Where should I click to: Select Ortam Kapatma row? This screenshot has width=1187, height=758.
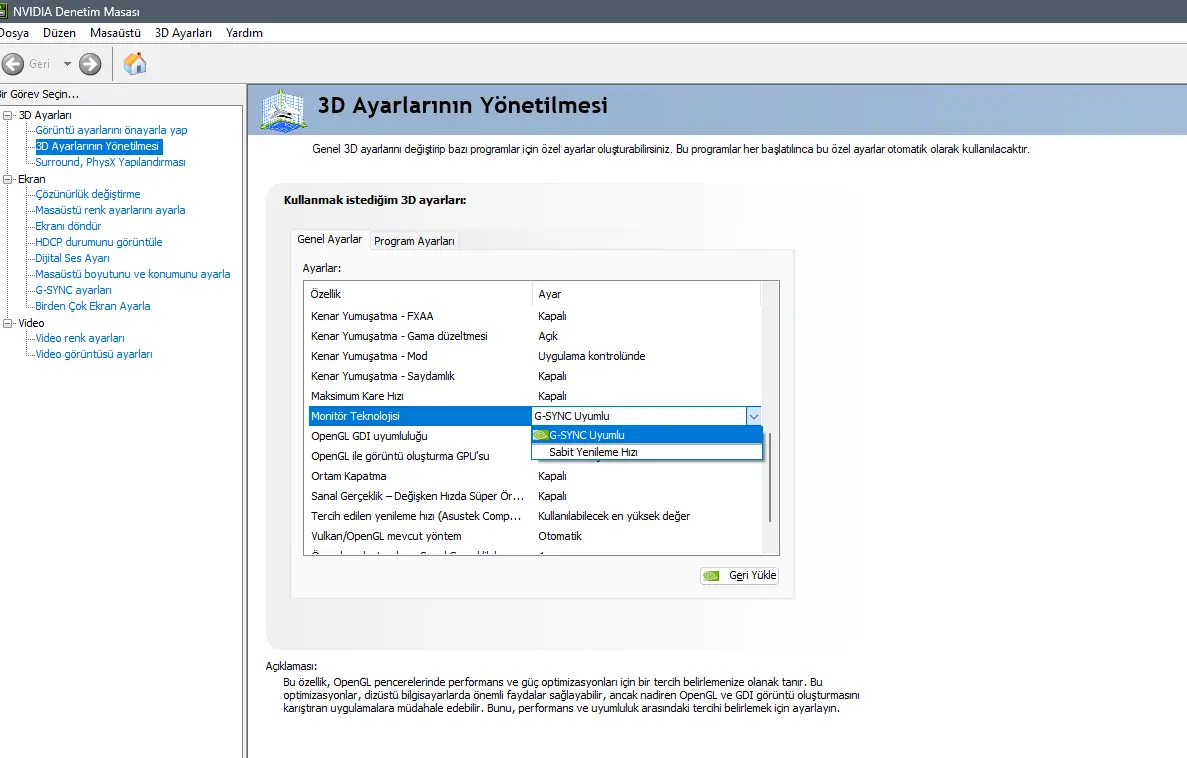click(x=534, y=476)
